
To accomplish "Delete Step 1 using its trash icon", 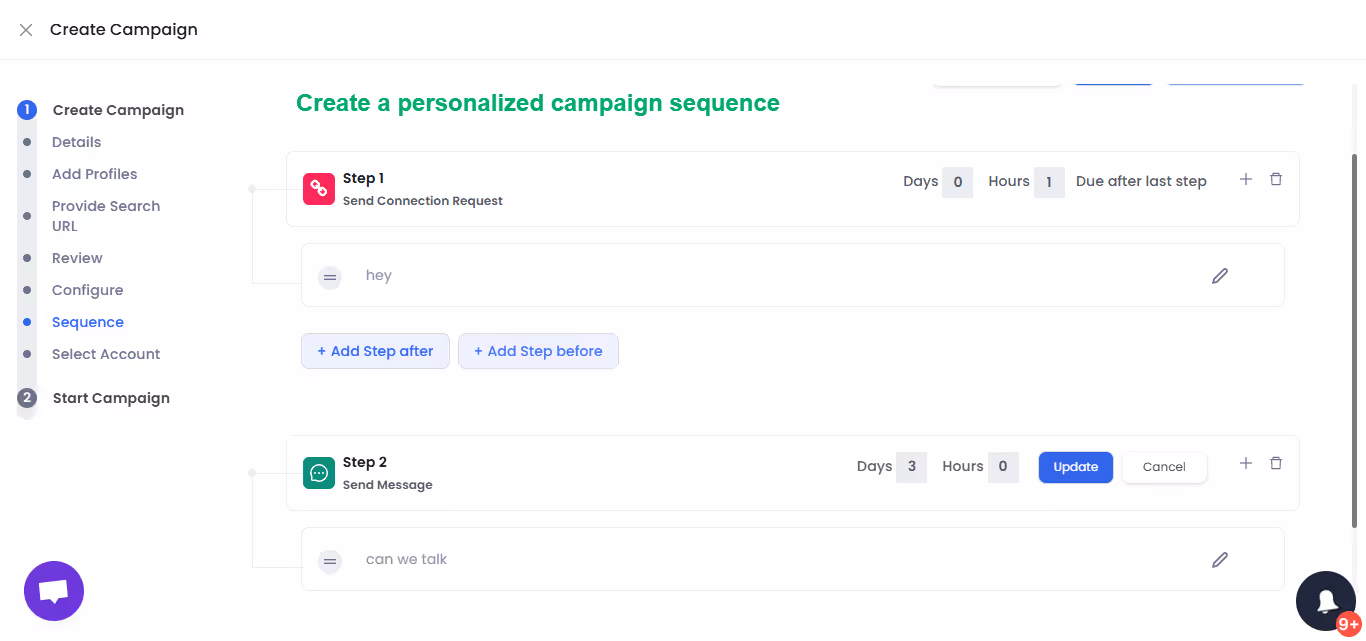I will [x=1276, y=178].
